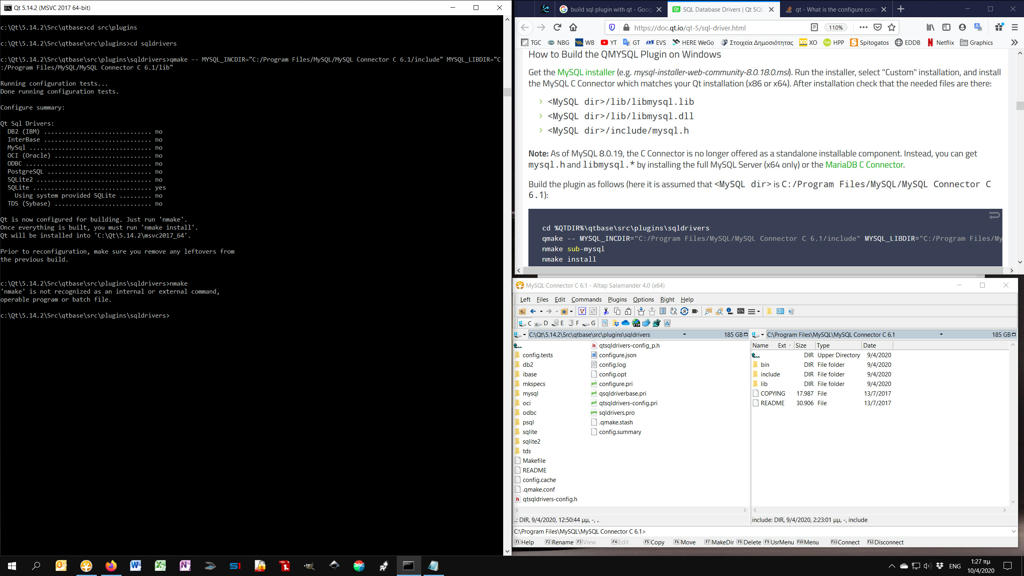This screenshot has width=1024, height=576.
Task: Go back in Salamander toolbar
Action: pos(534,312)
